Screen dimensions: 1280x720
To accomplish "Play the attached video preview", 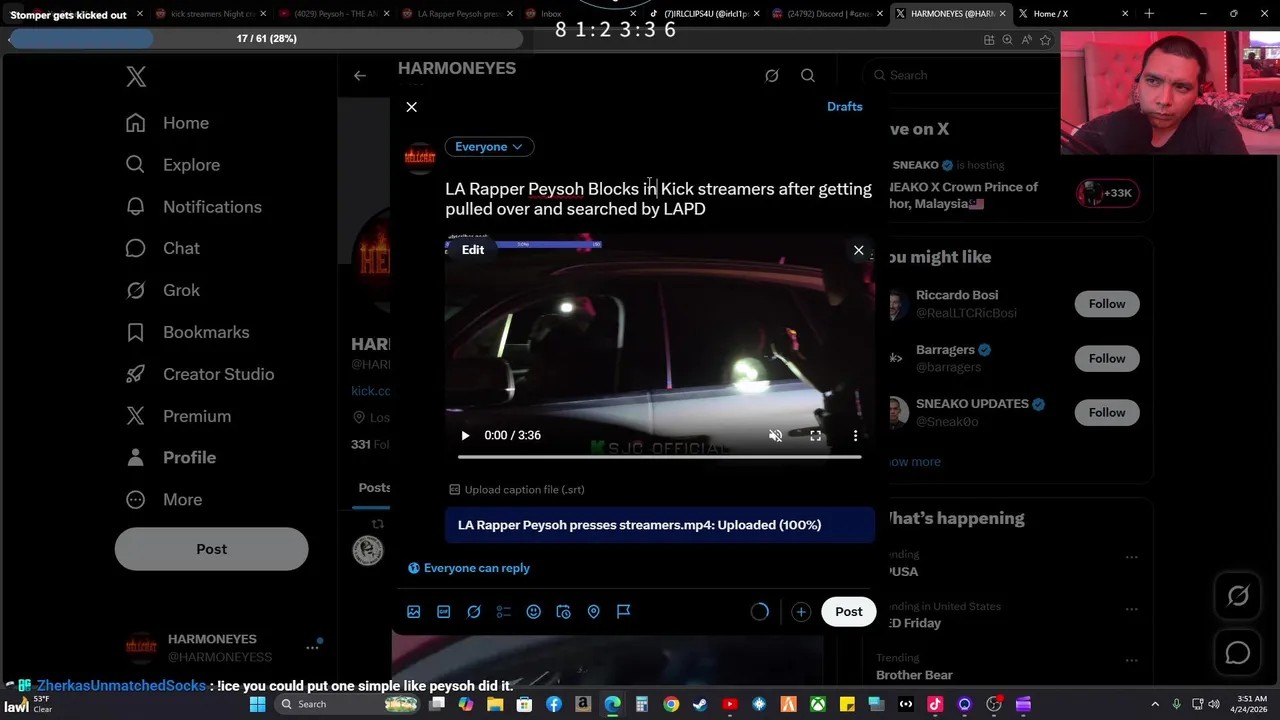I will [465, 435].
